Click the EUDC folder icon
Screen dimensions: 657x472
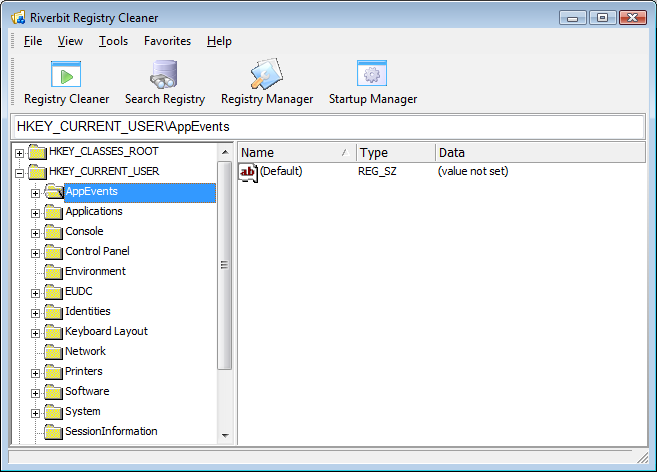tap(54, 292)
